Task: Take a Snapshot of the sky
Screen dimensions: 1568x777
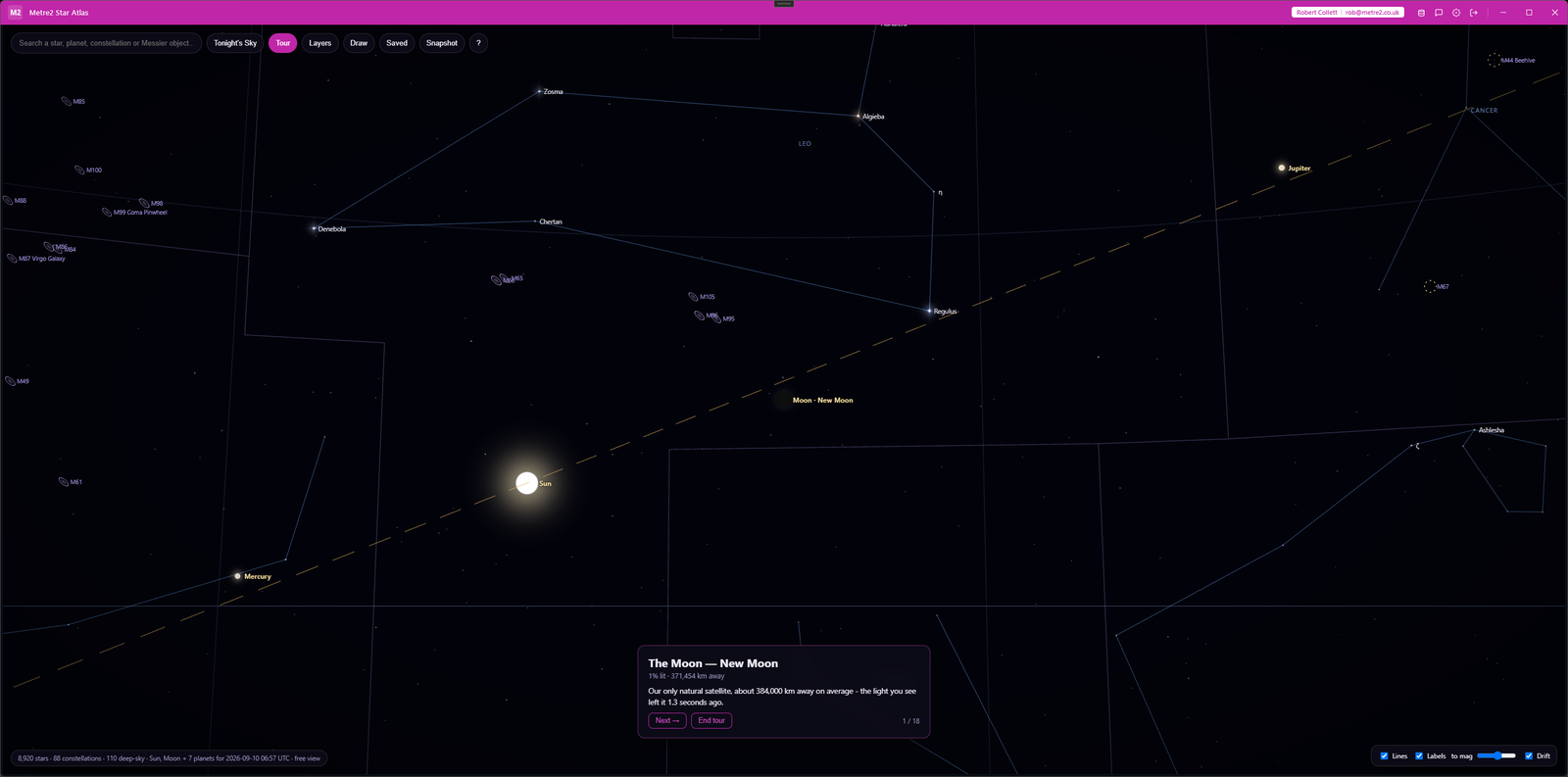Action: tap(442, 43)
